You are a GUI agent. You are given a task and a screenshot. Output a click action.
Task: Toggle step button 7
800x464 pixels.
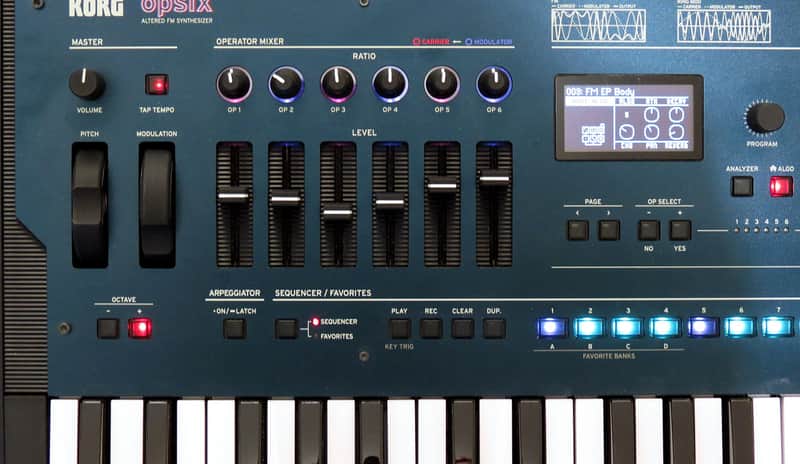[778, 327]
